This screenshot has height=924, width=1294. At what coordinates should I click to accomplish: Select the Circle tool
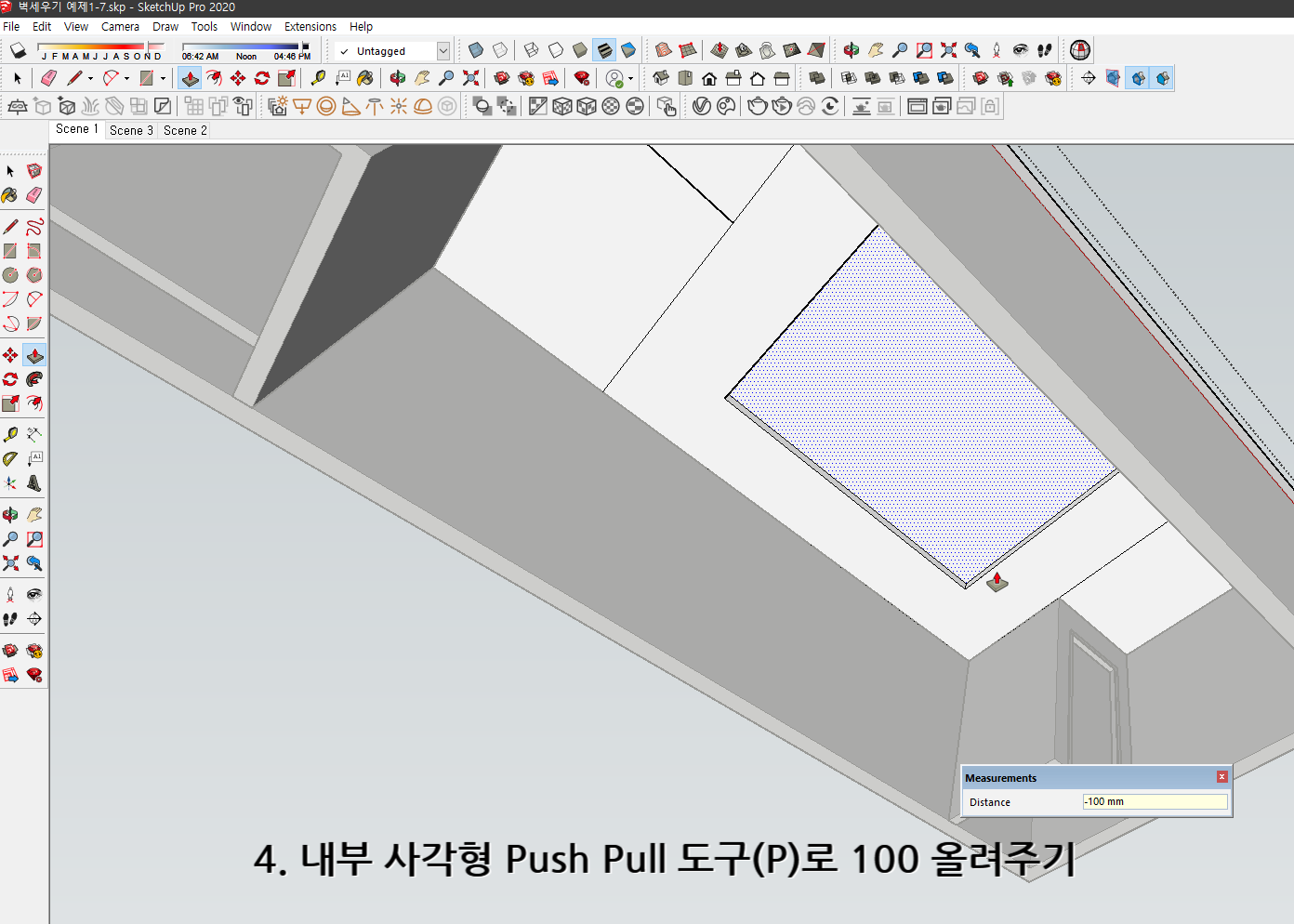click(10, 275)
